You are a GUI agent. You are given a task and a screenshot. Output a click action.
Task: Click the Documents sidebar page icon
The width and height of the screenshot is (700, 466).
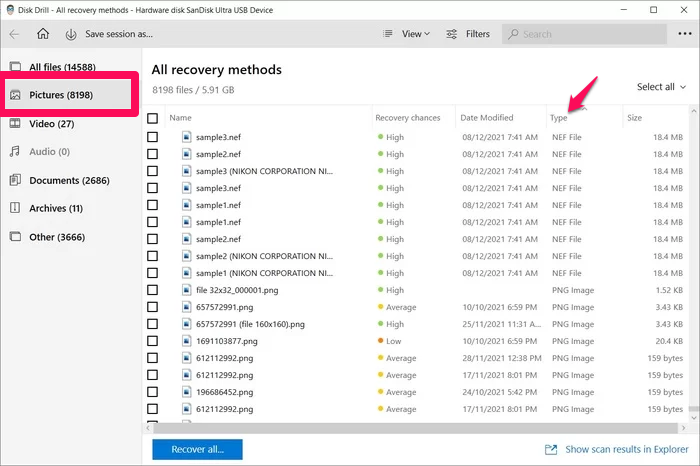click(x=15, y=180)
